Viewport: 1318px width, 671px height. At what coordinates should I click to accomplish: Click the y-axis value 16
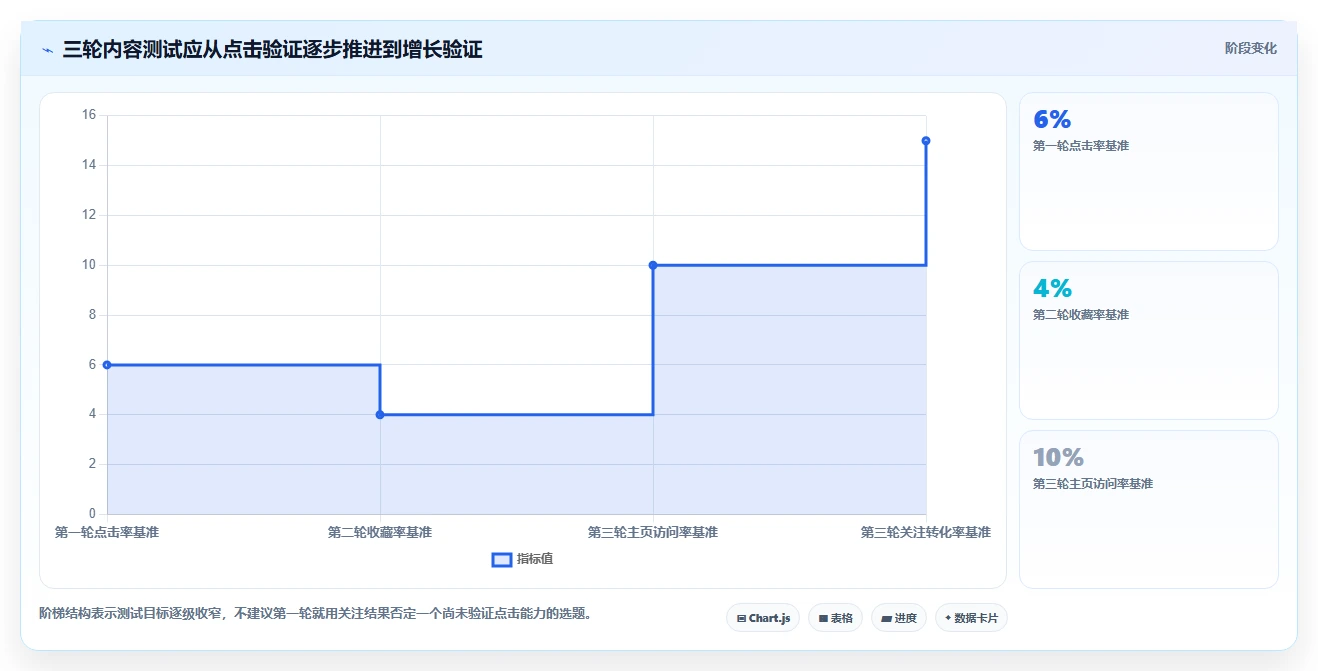pyautogui.click(x=89, y=115)
